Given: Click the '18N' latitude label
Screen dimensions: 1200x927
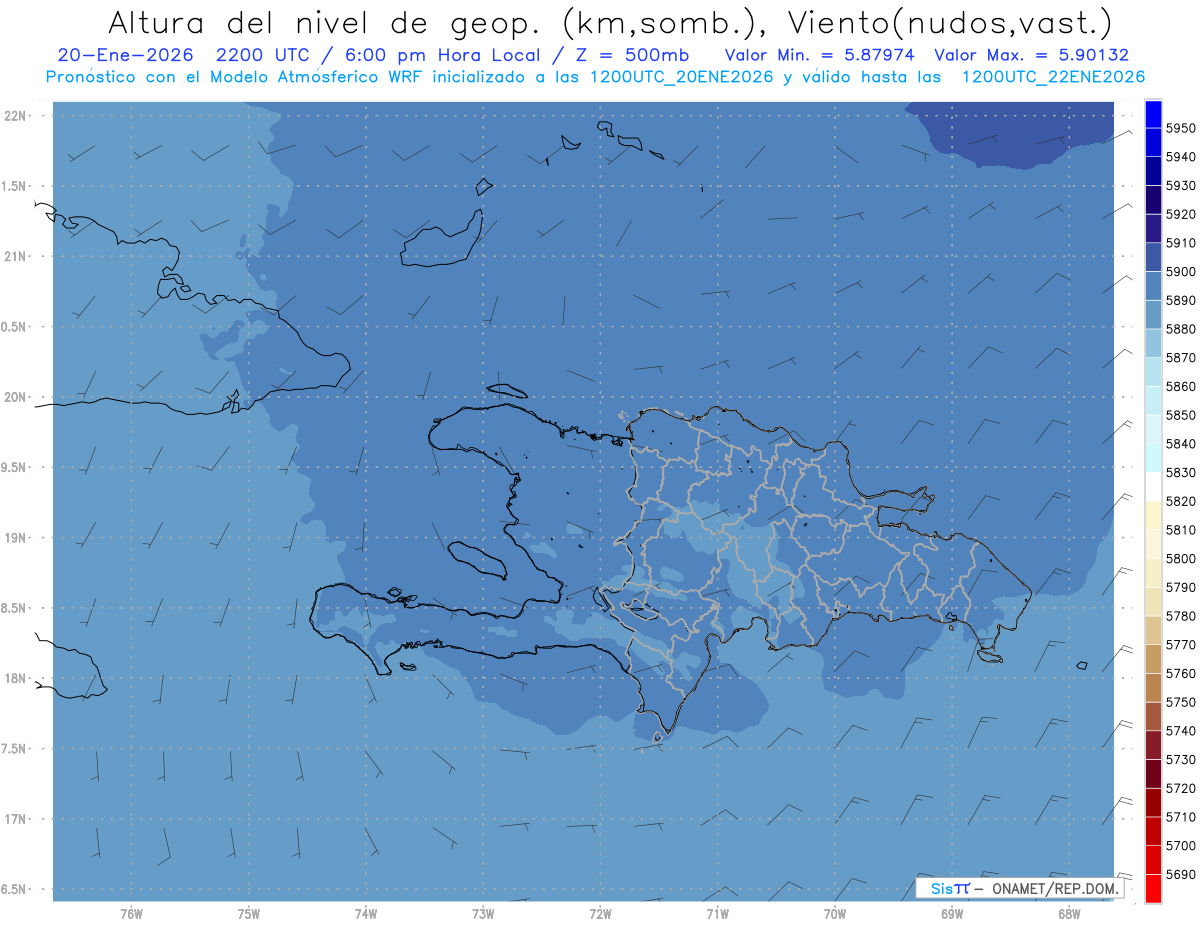Looking at the screenshot, I should 17,678.
